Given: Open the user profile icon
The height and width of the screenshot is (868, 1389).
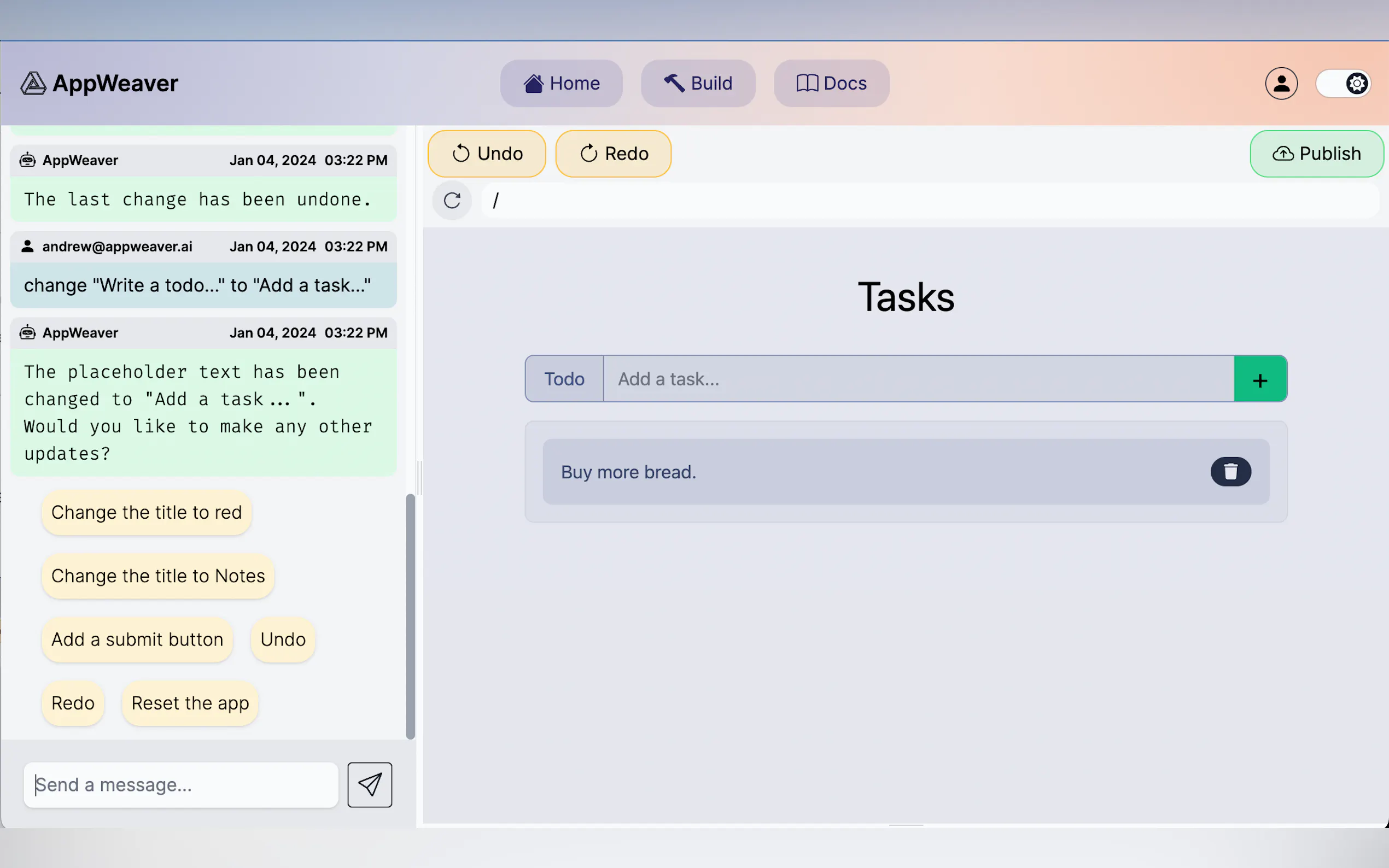Looking at the screenshot, I should point(1281,84).
